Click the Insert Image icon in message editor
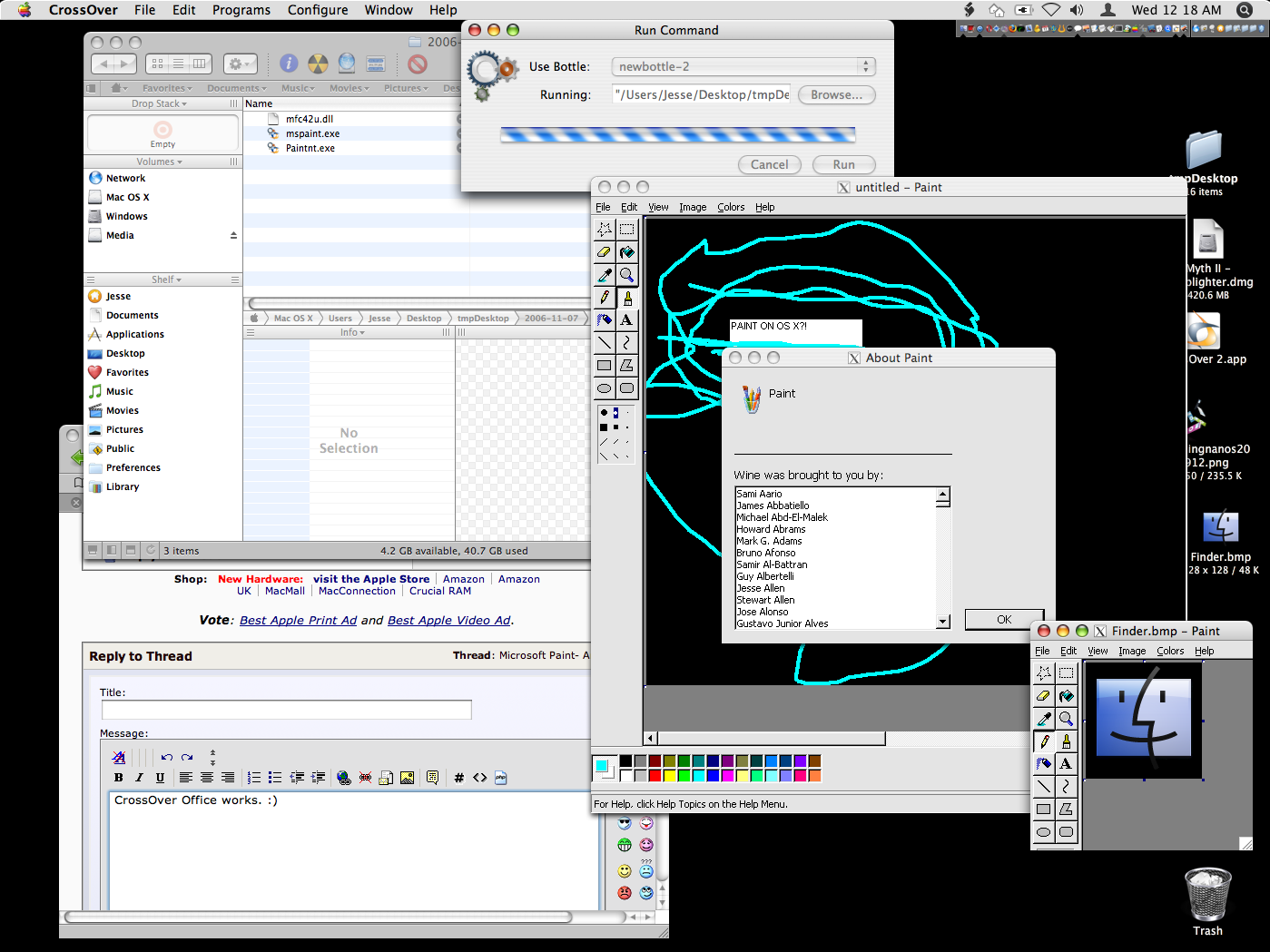The width and height of the screenshot is (1270, 952). (407, 778)
